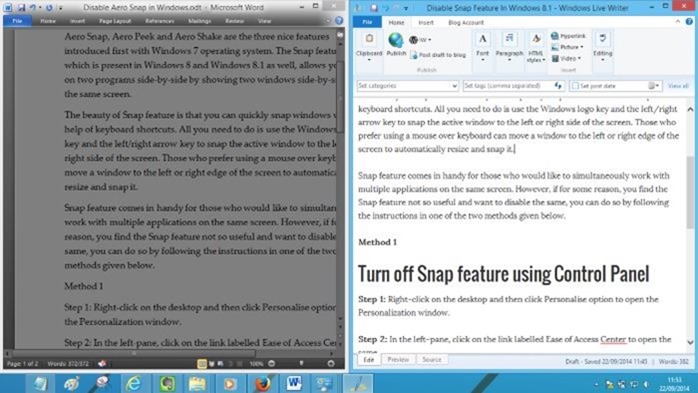698x393 pixels.
Task: Open the Paragraph group dropdown
Action: [509, 46]
